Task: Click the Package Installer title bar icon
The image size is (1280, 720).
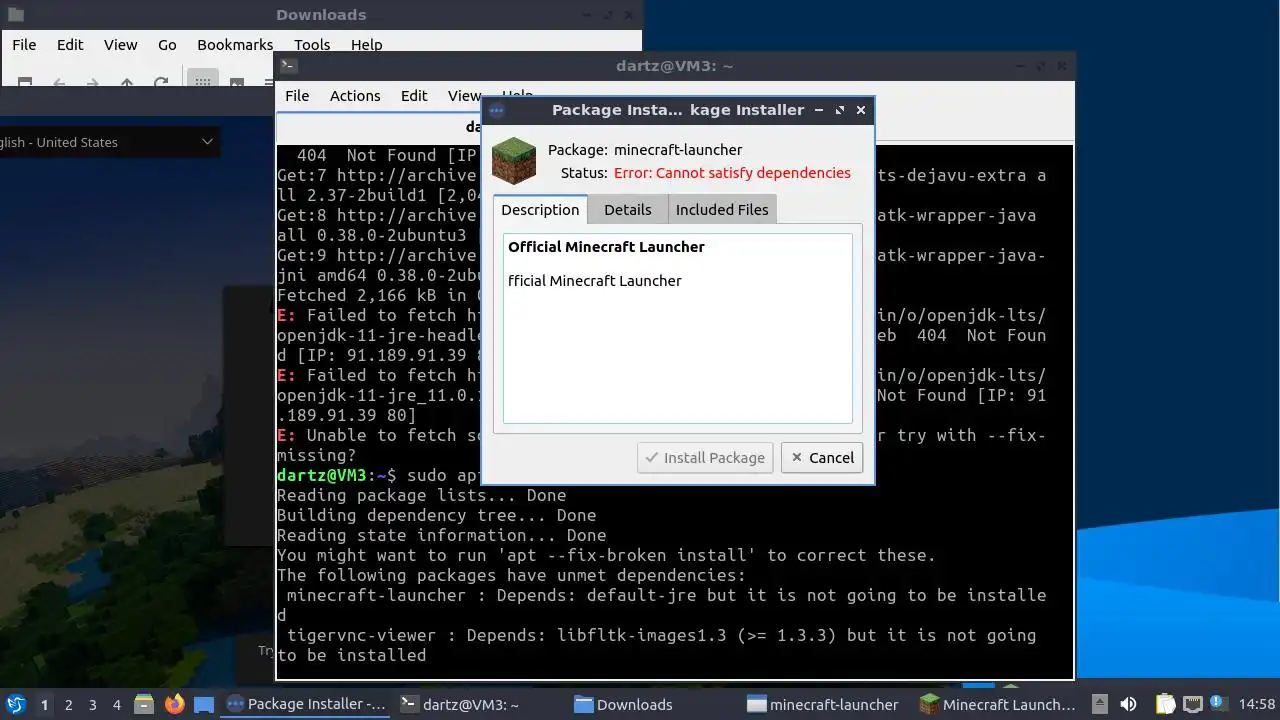Action: [x=497, y=110]
